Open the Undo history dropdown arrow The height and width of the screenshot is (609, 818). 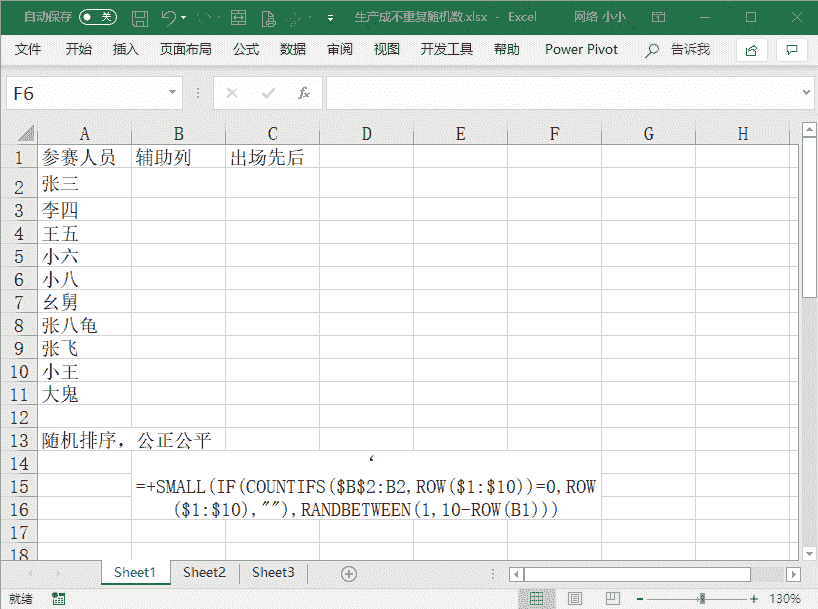click(184, 18)
